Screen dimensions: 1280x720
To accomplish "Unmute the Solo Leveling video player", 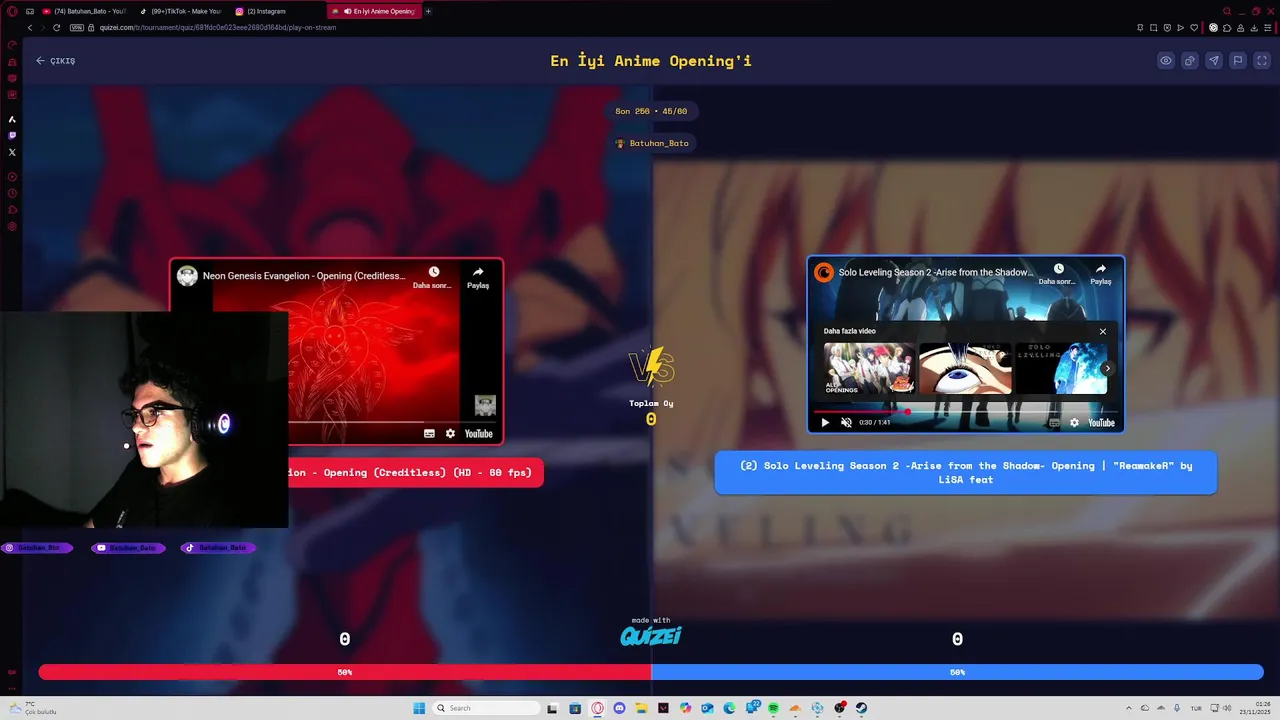I will point(846,422).
